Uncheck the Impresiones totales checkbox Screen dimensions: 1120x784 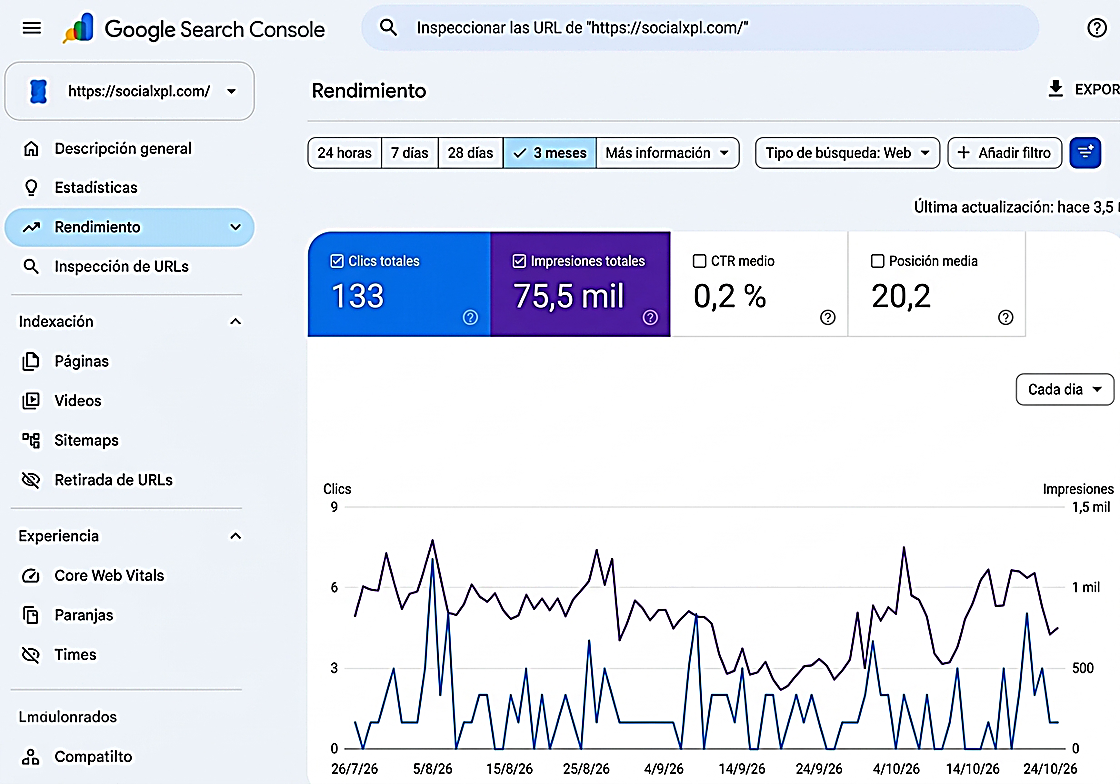(x=519, y=261)
